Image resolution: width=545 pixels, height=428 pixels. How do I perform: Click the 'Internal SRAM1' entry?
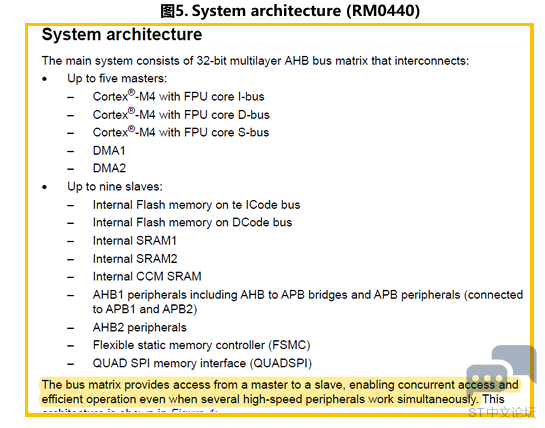pos(135,241)
